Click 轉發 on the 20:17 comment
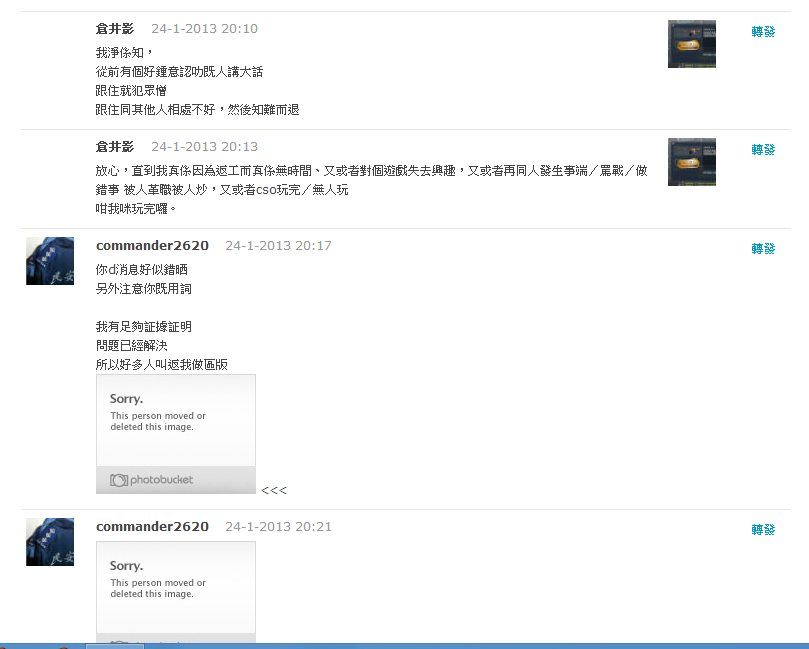Viewport: 809px width, 649px height. coord(763,249)
